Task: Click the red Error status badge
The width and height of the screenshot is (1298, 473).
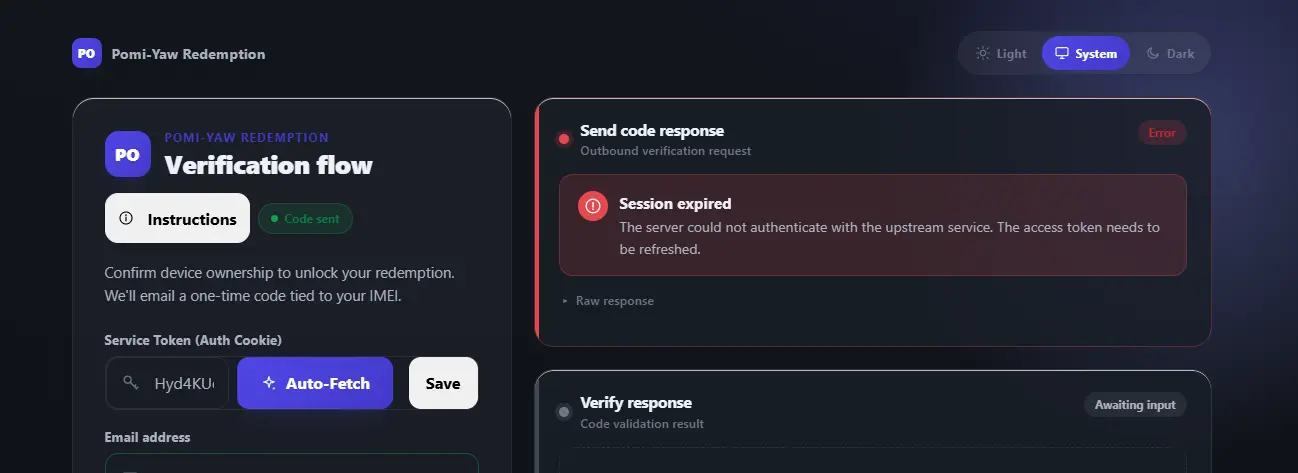Action: tap(1162, 133)
